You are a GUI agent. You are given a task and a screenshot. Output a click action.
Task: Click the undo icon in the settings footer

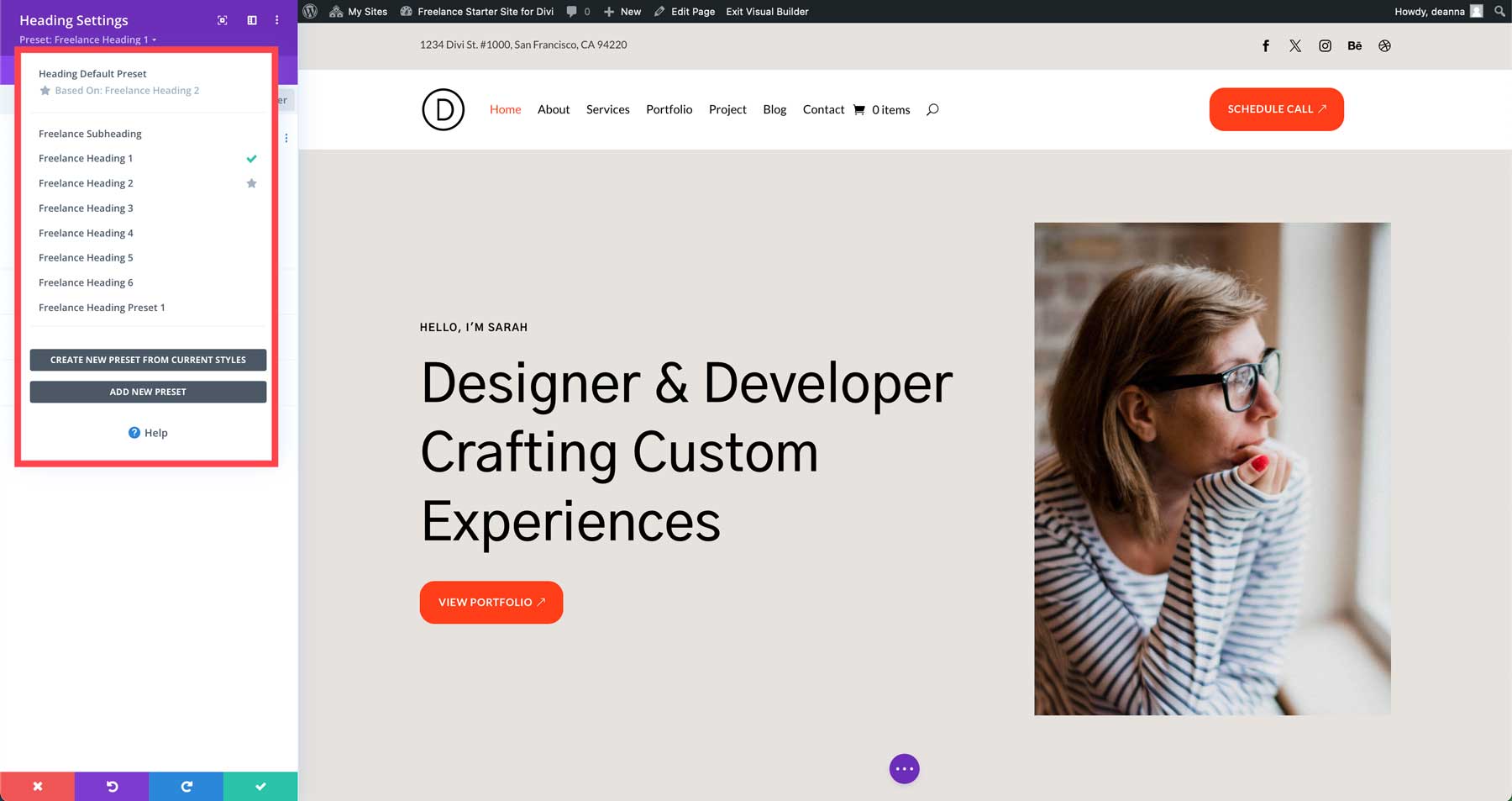coord(112,786)
